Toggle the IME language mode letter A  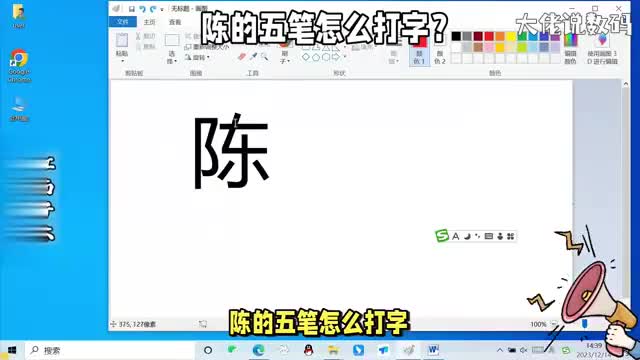tap(456, 236)
